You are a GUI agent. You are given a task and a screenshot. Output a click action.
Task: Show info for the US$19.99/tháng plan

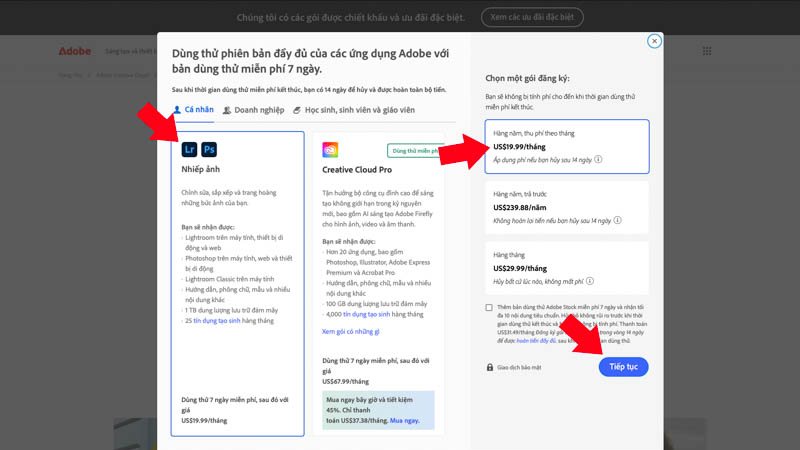pyautogui.click(x=598, y=159)
